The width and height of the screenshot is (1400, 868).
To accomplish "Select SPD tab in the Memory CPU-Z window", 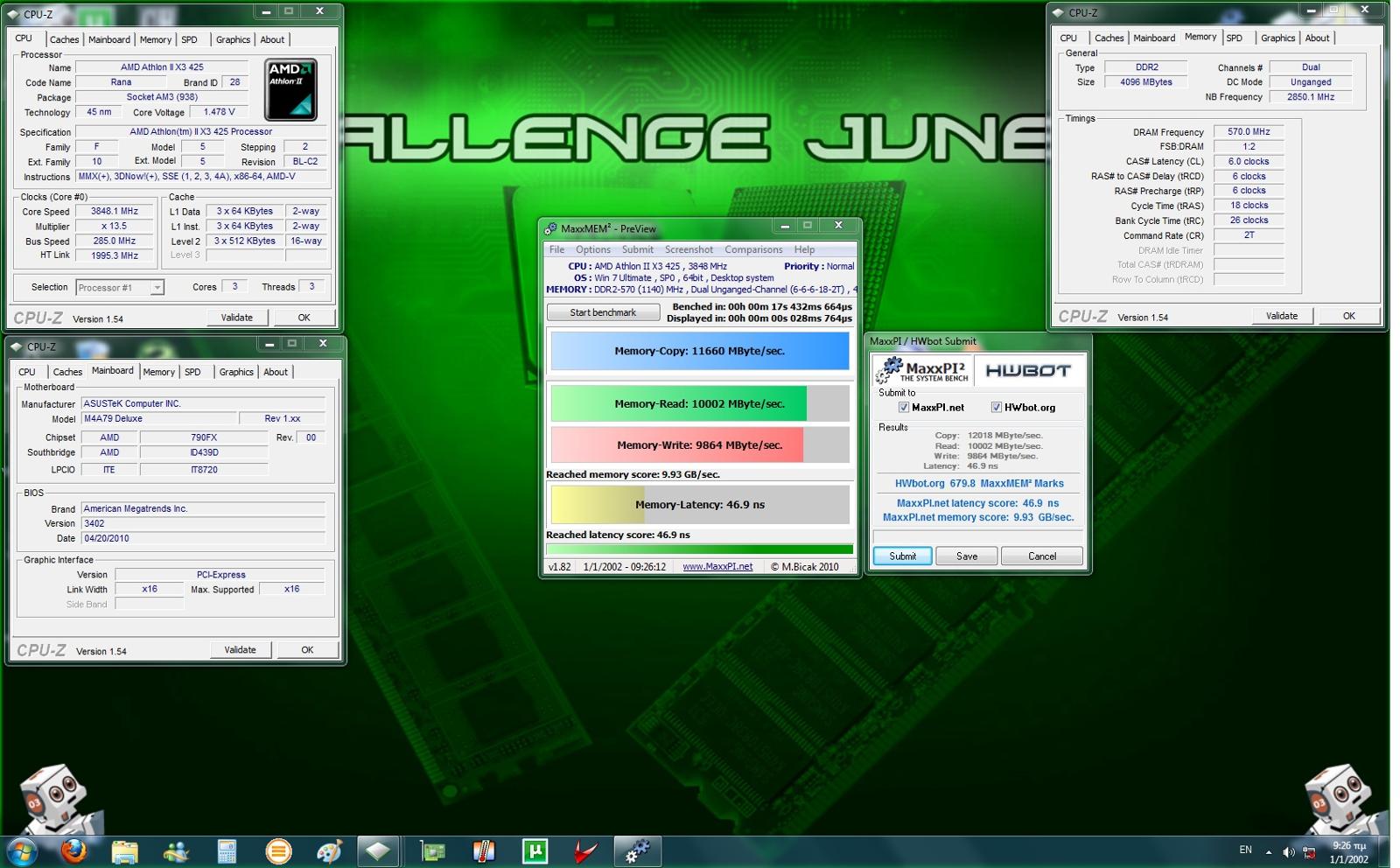I will pos(1235,38).
